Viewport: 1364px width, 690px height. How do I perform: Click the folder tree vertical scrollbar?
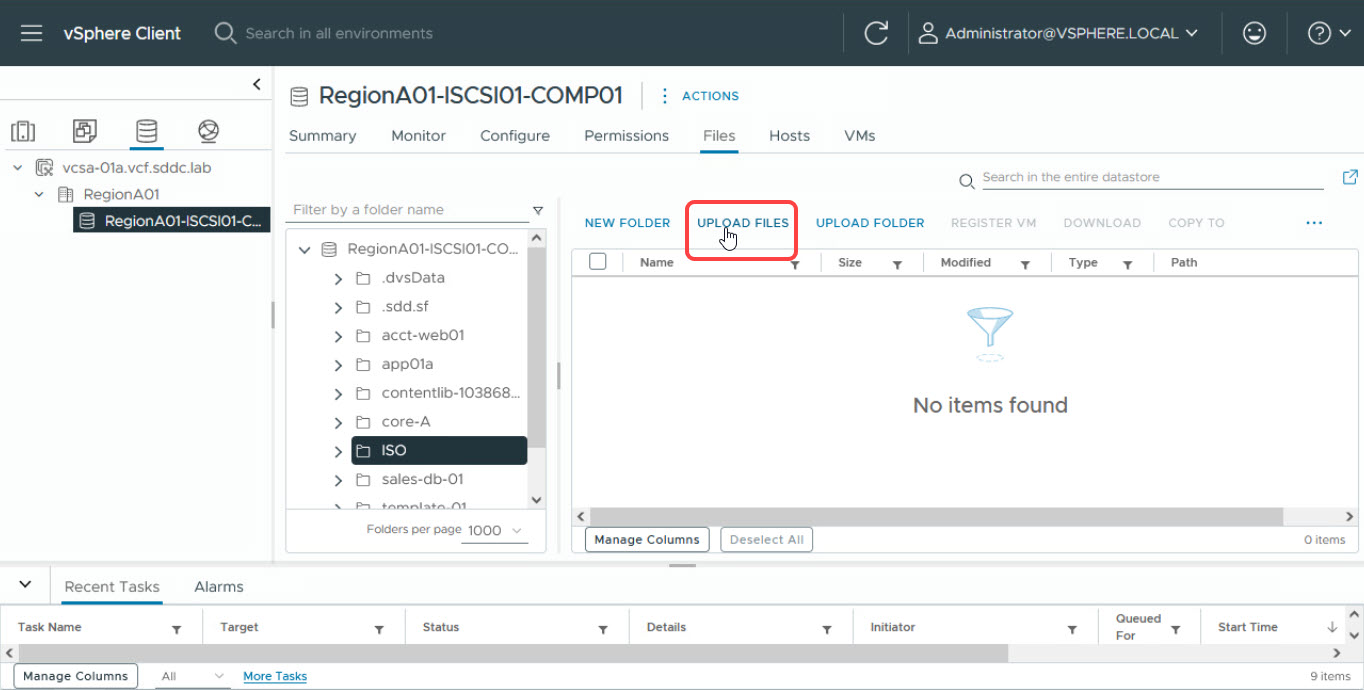(x=536, y=346)
